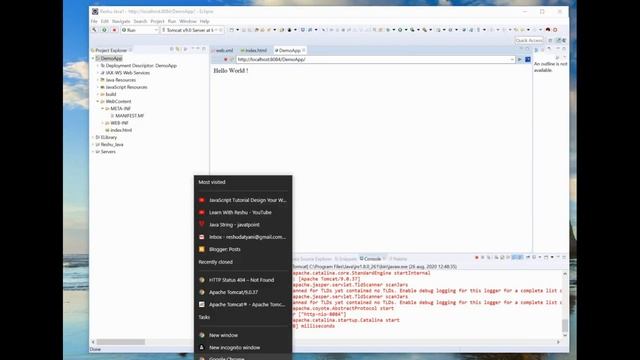
Task: Open the Navigate menu
Action: click(x=121, y=21)
